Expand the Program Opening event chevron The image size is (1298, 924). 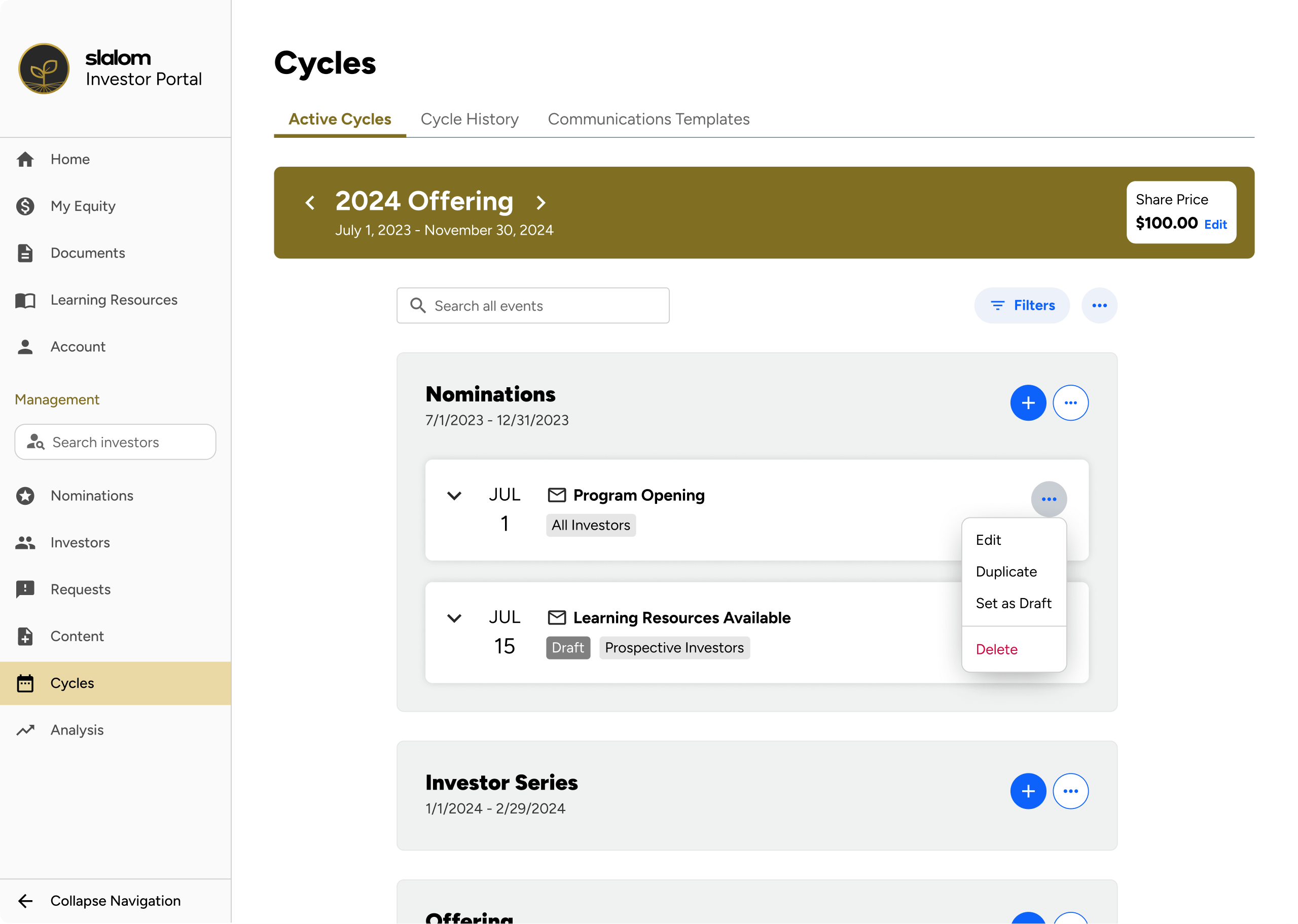454,496
